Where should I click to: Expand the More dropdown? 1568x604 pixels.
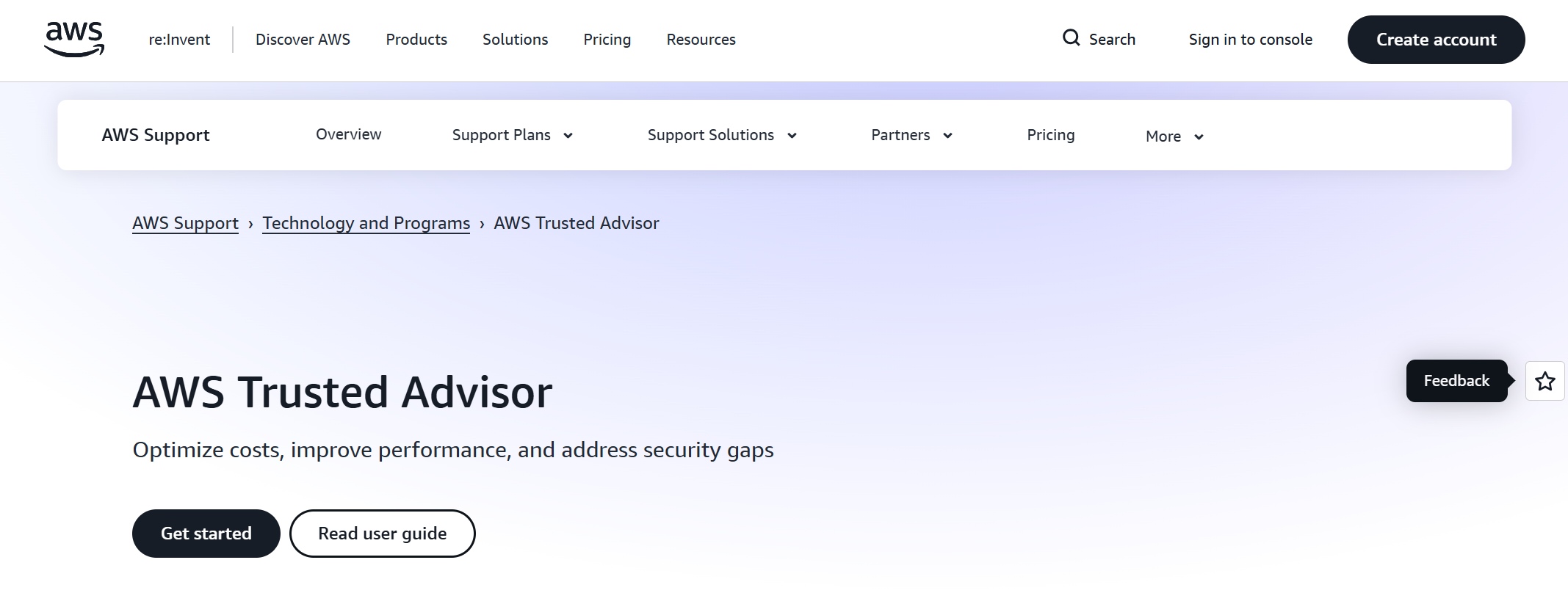tap(1174, 137)
